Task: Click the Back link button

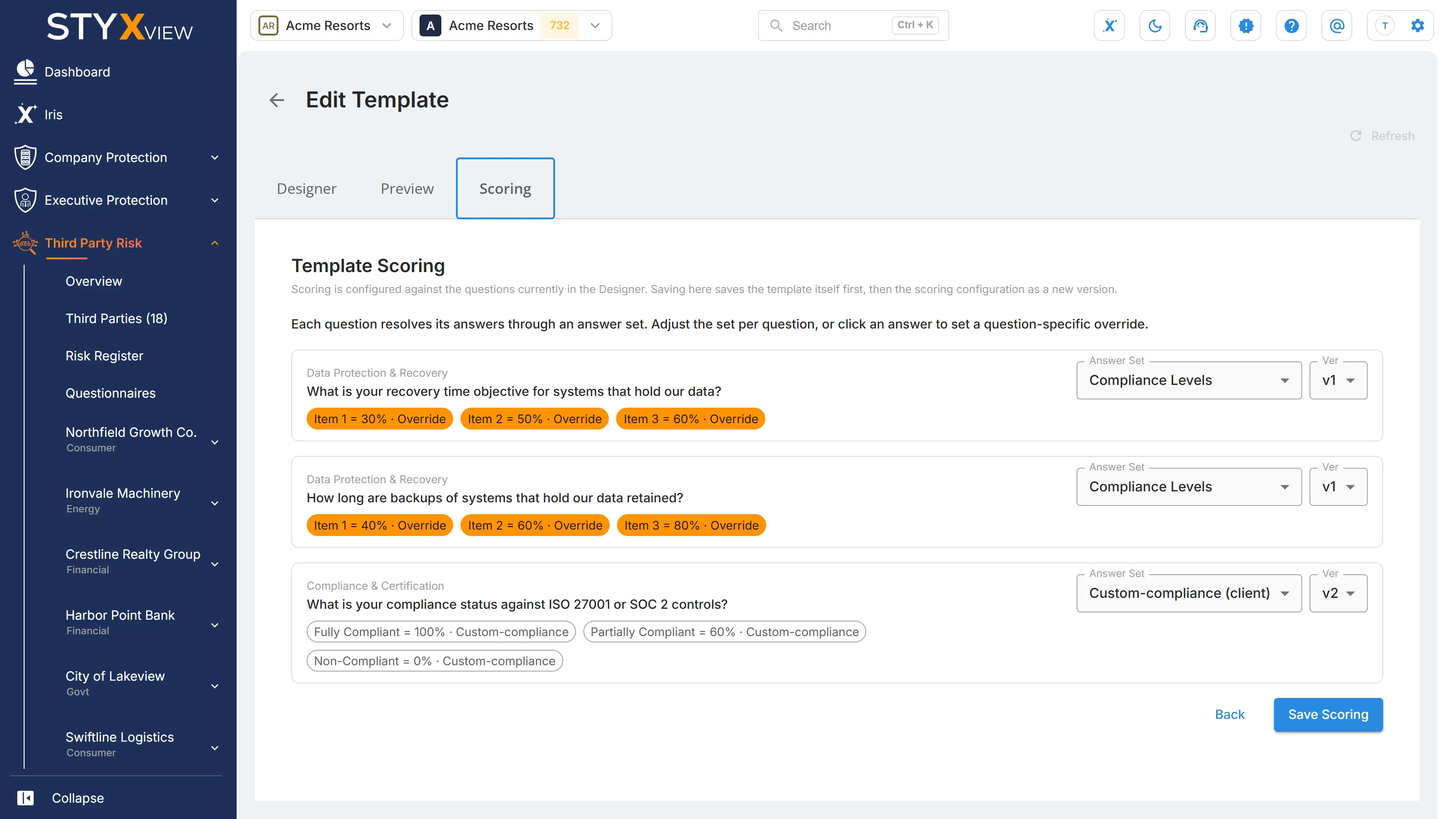Action: pyautogui.click(x=1229, y=714)
